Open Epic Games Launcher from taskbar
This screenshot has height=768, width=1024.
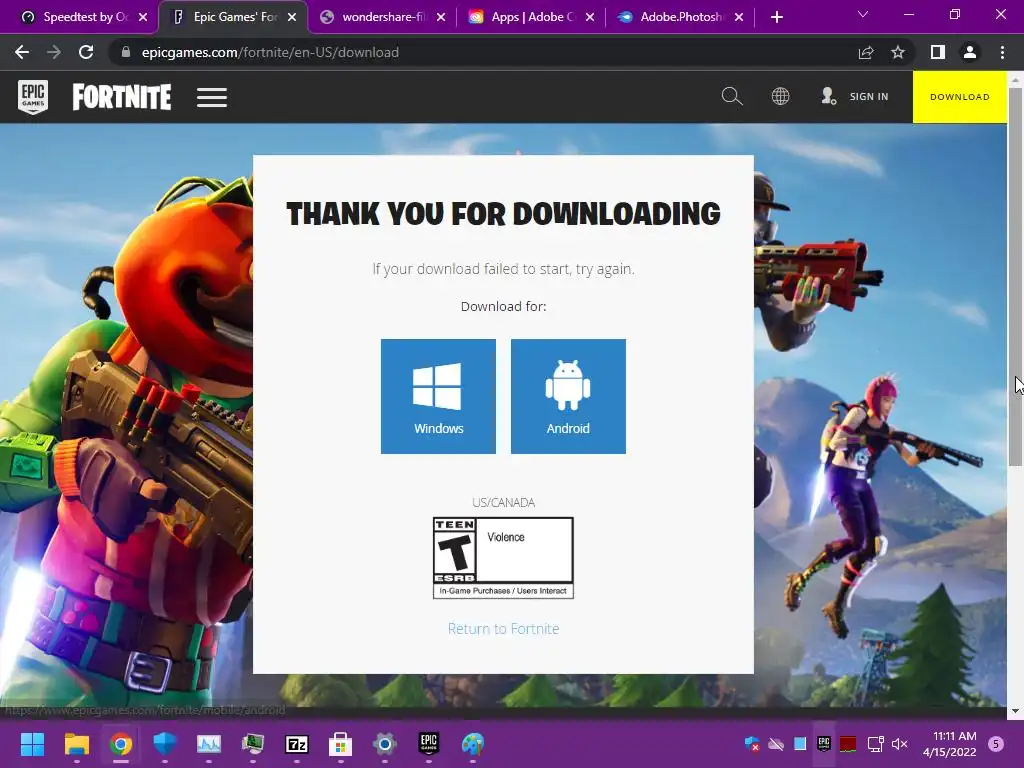(428, 744)
